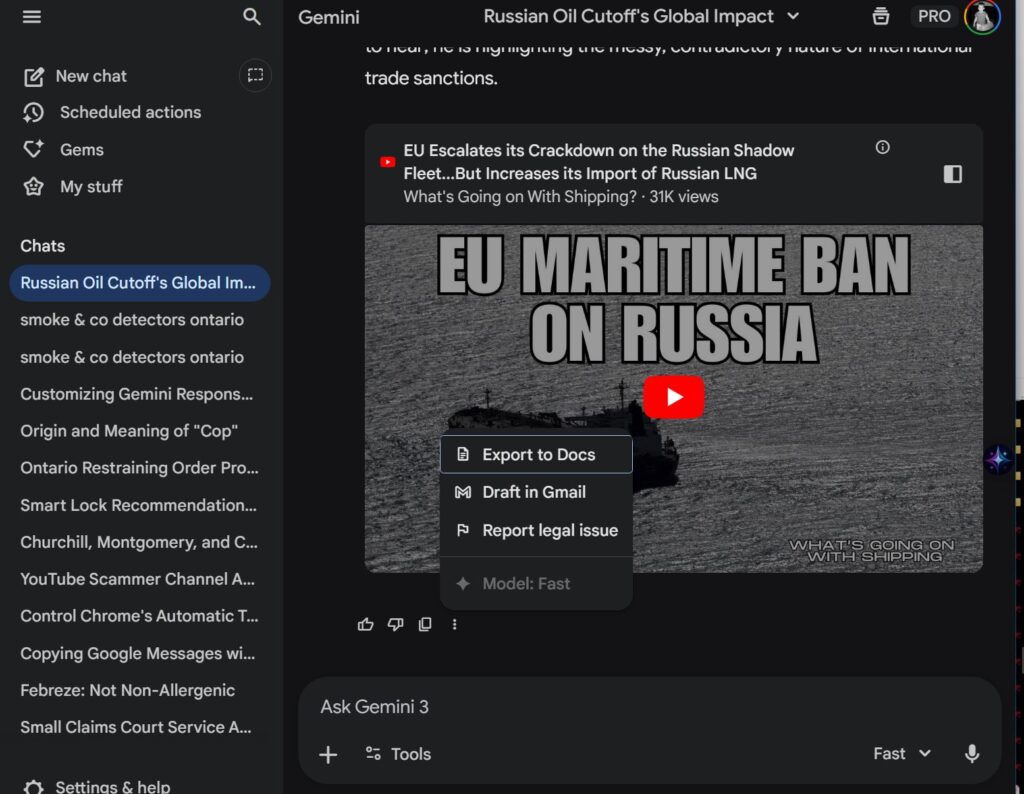This screenshot has height=794, width=1024.
Task: Toggle the video side panel icon
Action: pyautogui.click(x=952, y=174)
